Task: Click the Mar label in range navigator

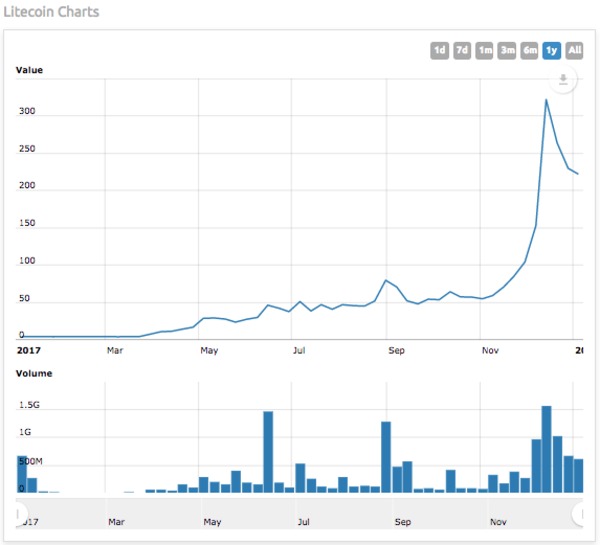Action: click(x=116, y=522)
